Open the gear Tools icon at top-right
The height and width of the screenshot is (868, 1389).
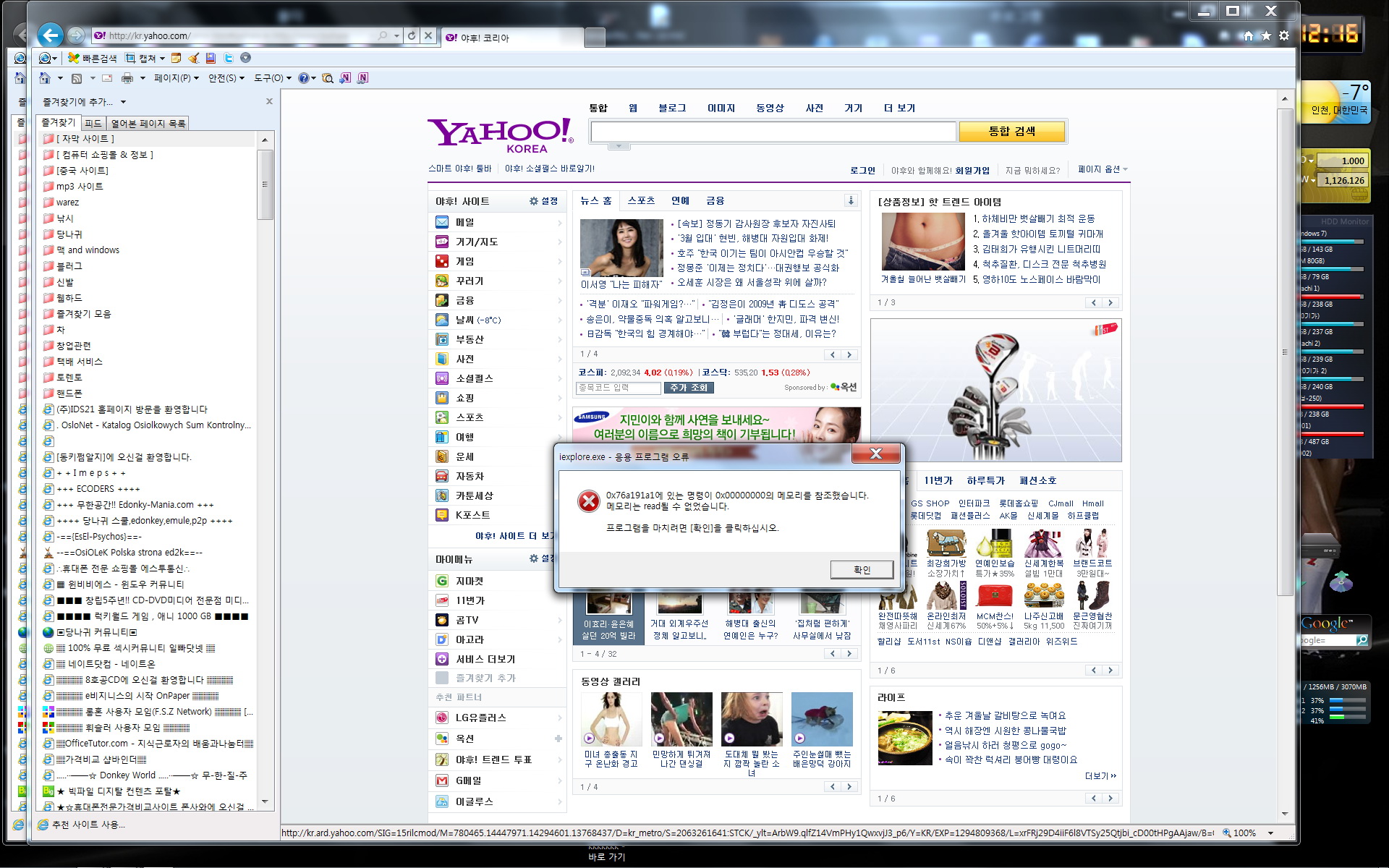click(1284, 36)
